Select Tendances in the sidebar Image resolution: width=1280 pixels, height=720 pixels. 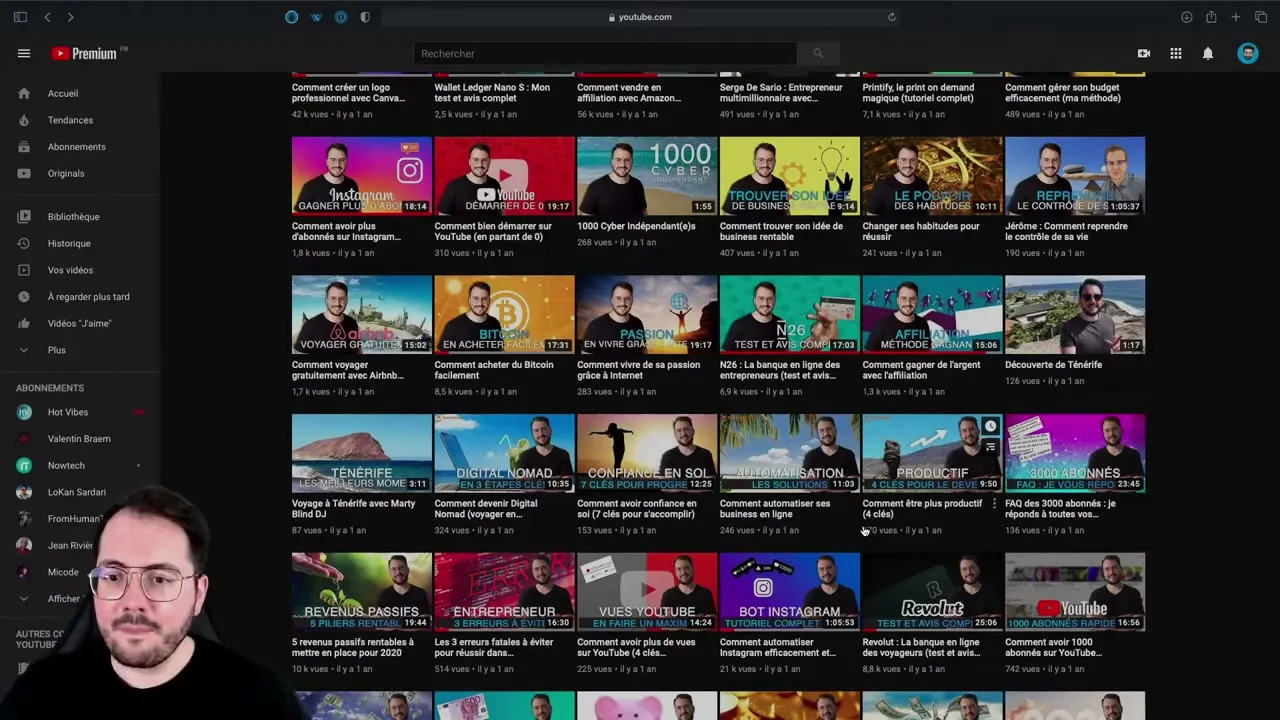pos(70,120)
